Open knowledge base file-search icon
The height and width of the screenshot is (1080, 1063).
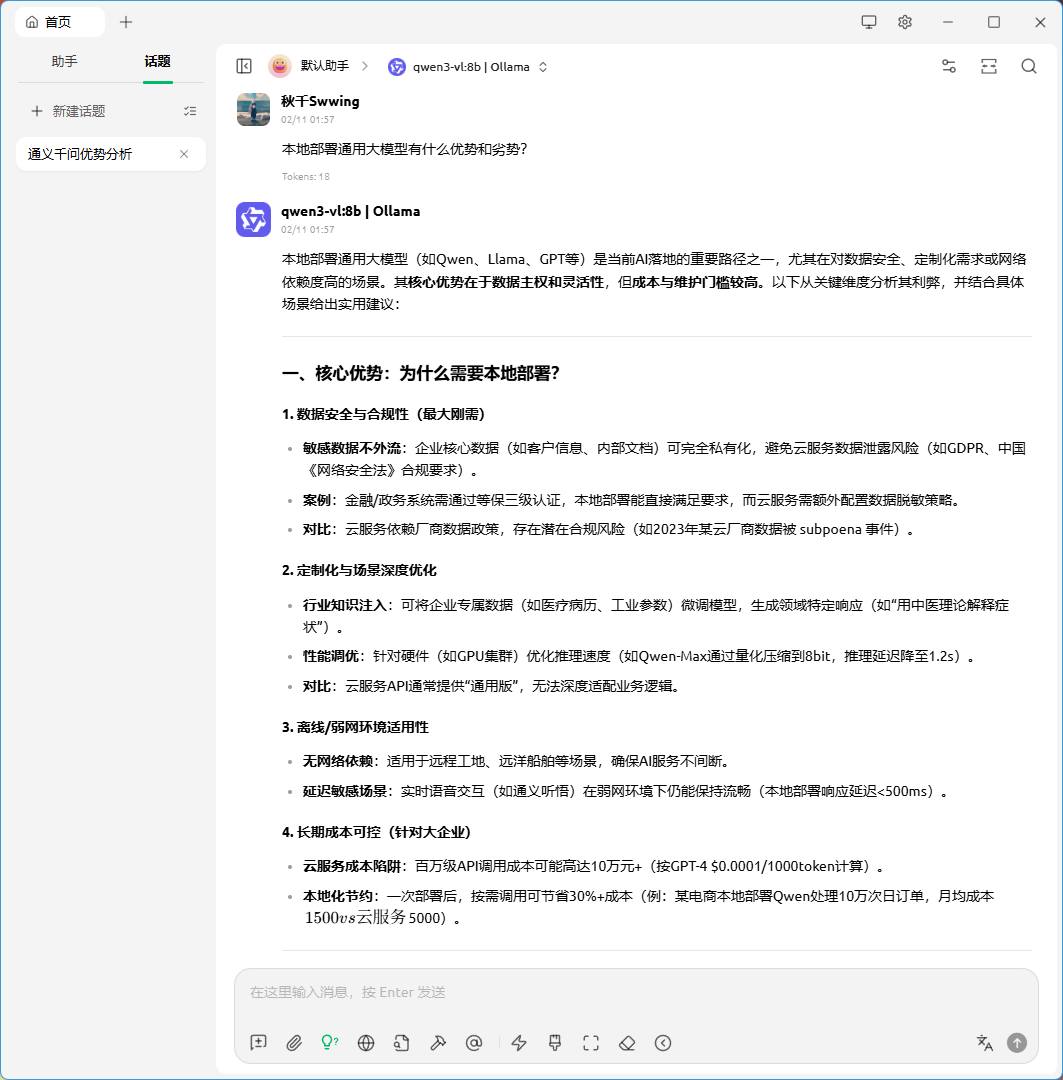[402, 1043]
